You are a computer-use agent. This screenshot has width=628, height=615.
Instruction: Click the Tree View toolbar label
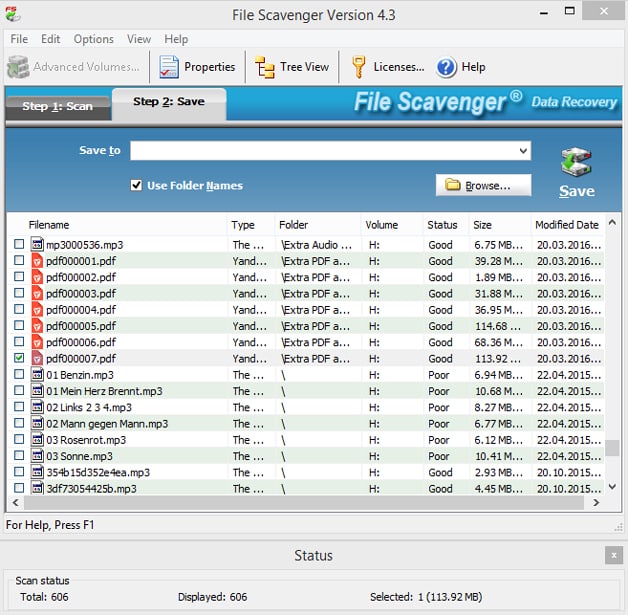[304, 67]
